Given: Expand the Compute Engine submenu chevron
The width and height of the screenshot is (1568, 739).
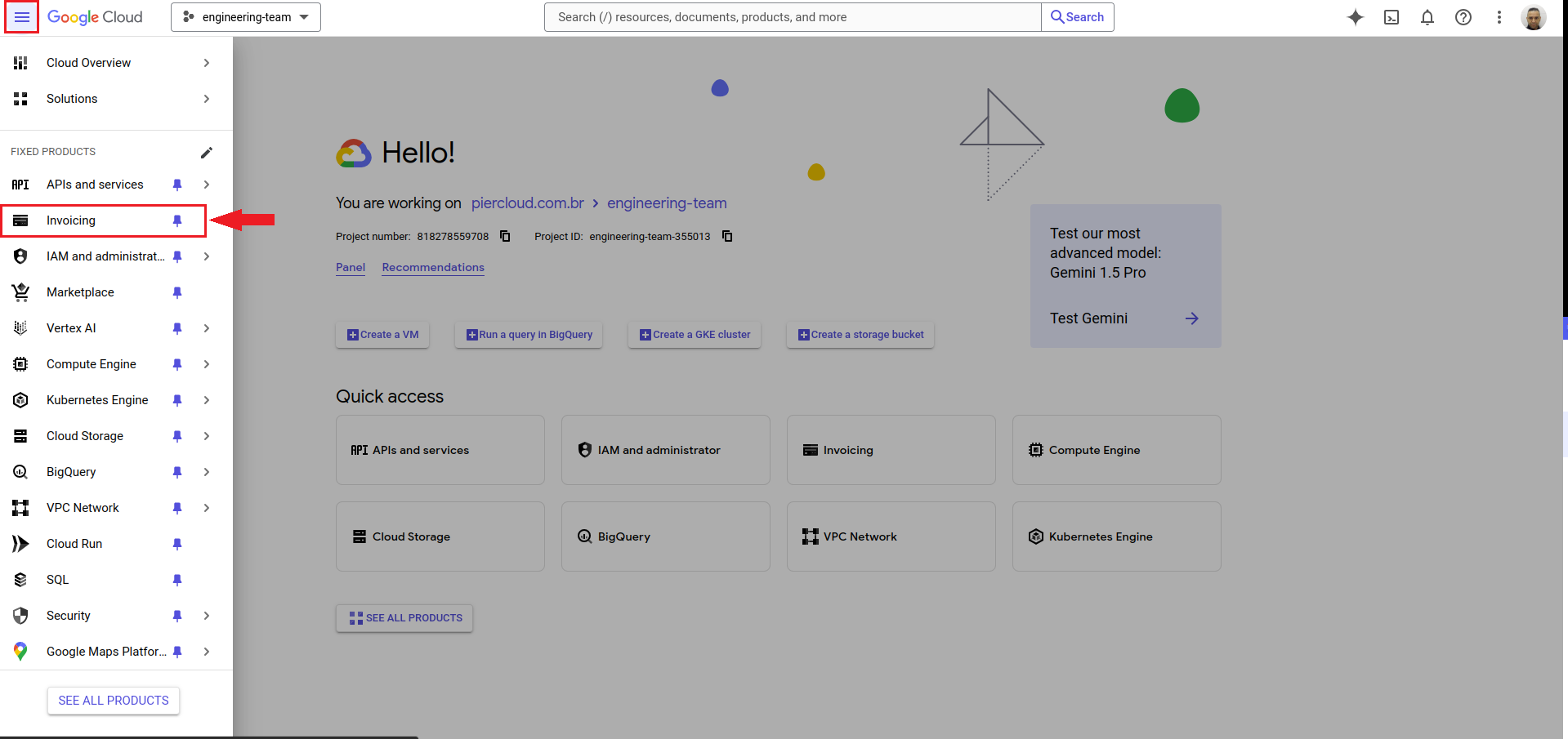Looking at the screenshot, I should tap(207, 364).
